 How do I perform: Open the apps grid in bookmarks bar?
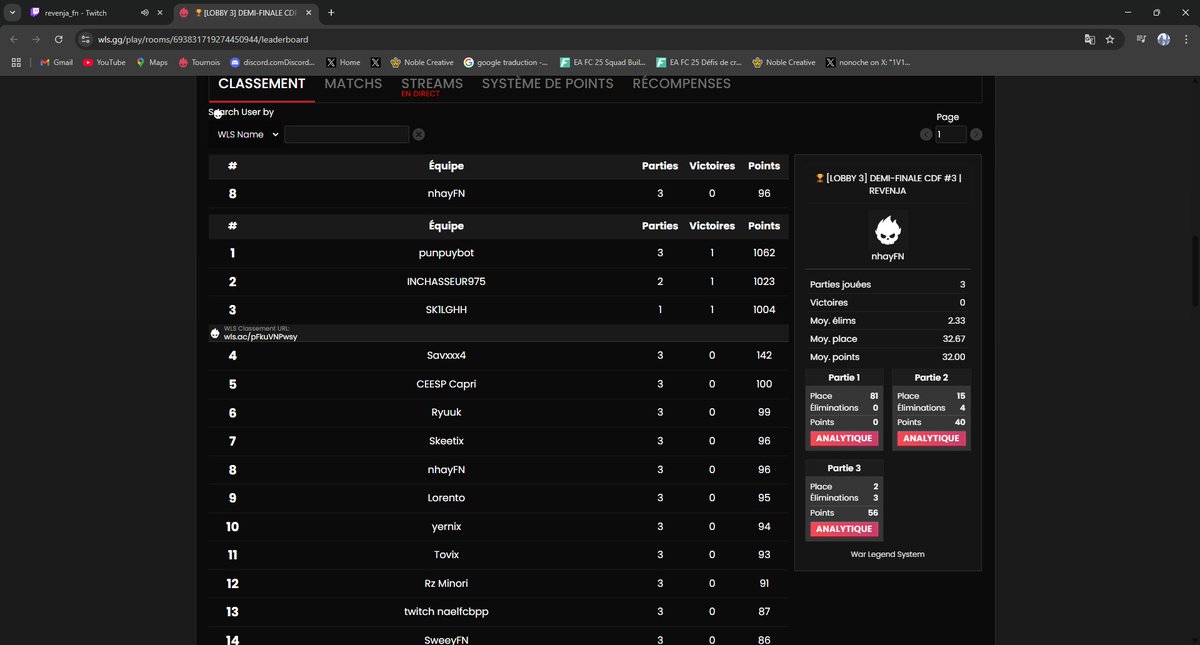(x=15, y=62)
